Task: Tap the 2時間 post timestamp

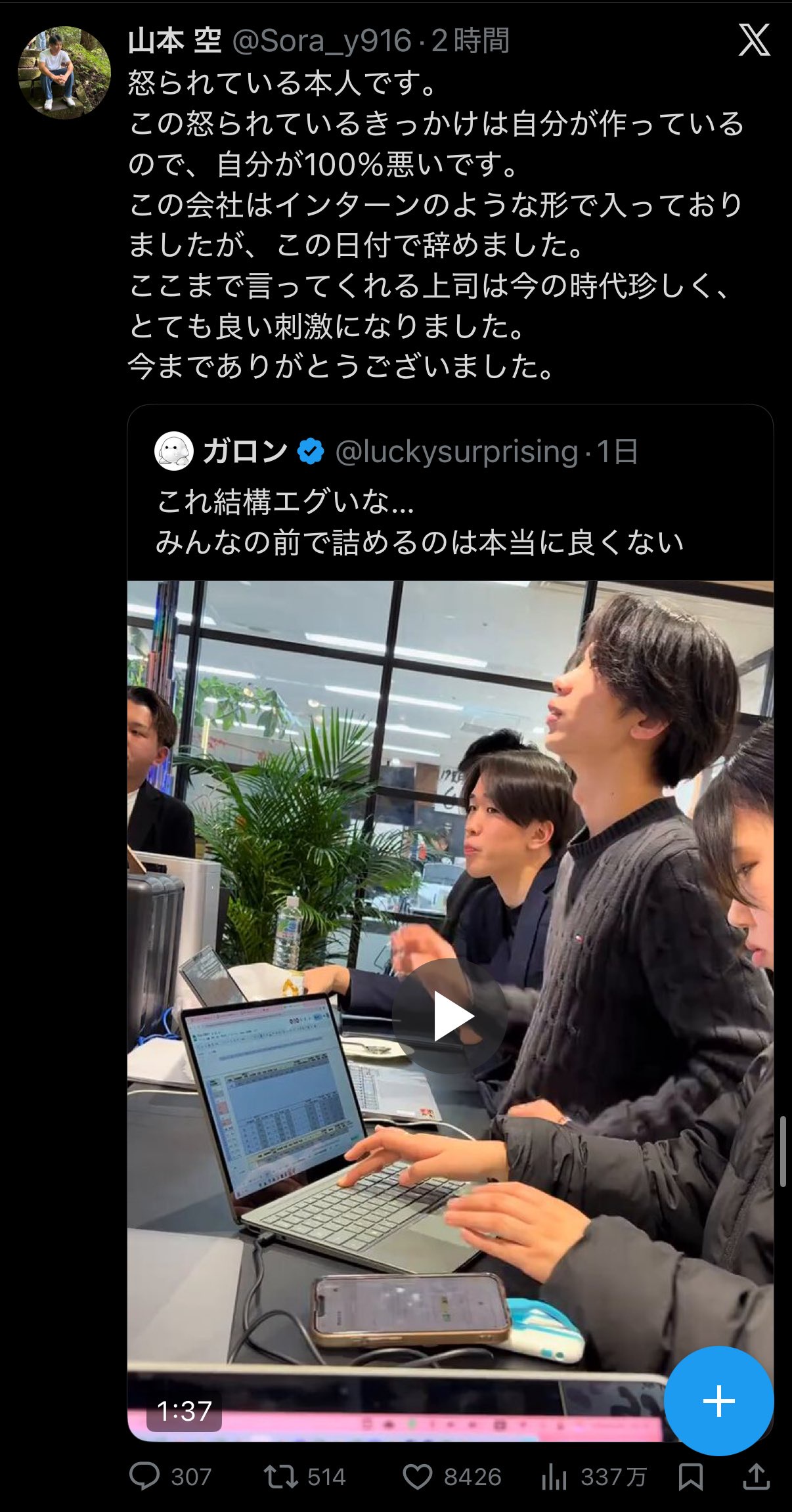Action: 470,41
